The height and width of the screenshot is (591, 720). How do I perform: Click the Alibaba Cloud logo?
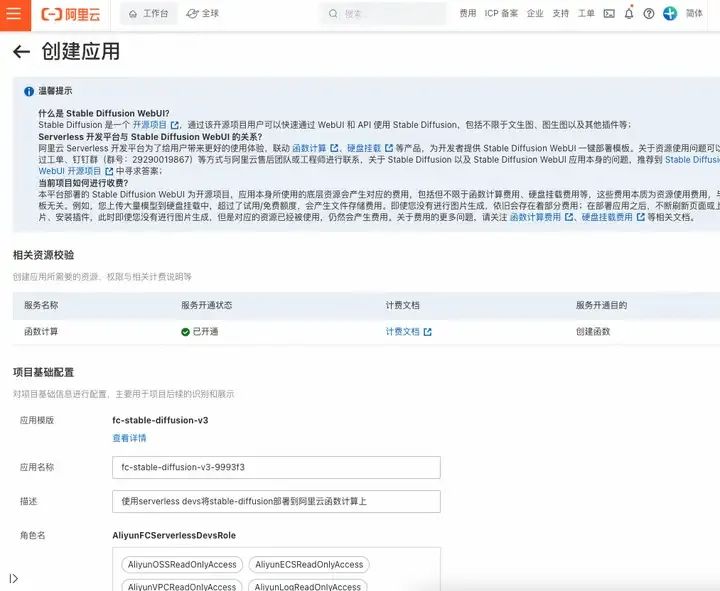click(x=71, y=14)
